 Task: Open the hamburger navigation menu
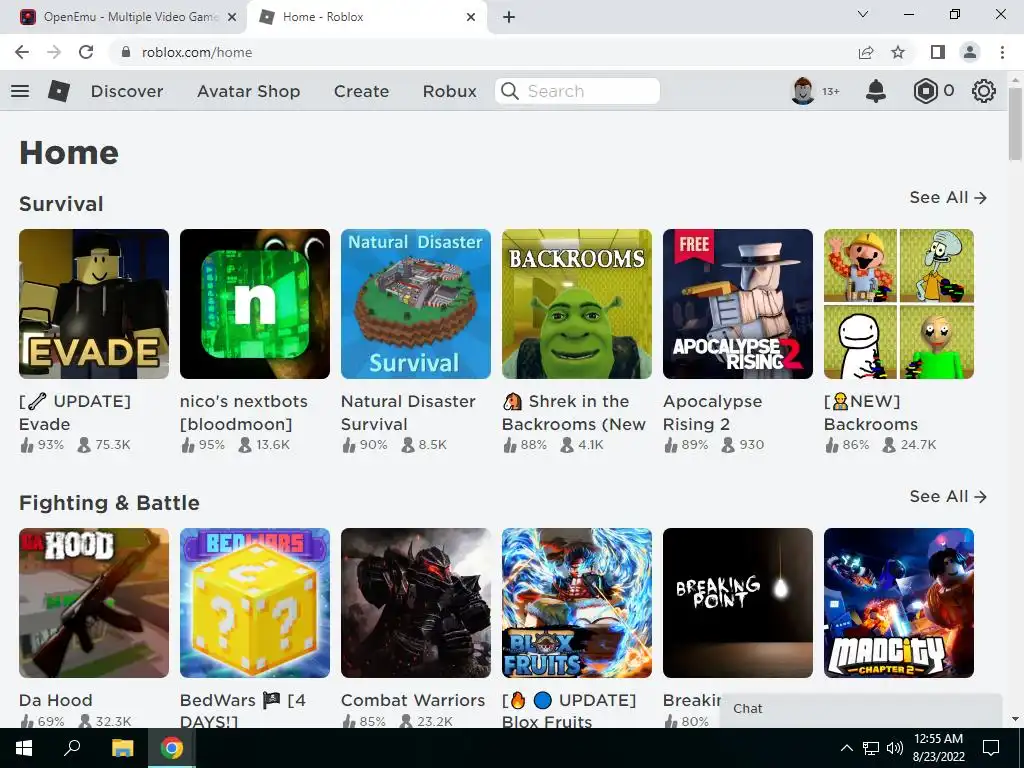tap(20, 91)
